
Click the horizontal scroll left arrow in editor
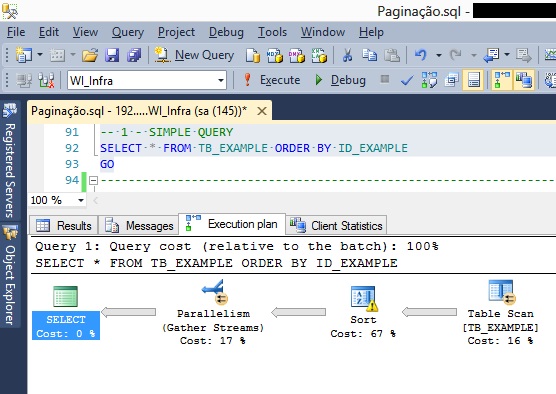pyautogui.click(x=95, y=201)
